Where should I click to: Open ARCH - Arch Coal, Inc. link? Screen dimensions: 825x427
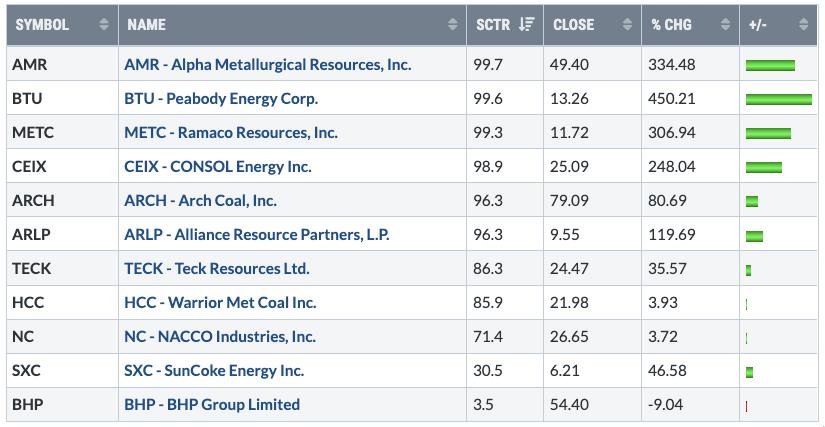200,201
